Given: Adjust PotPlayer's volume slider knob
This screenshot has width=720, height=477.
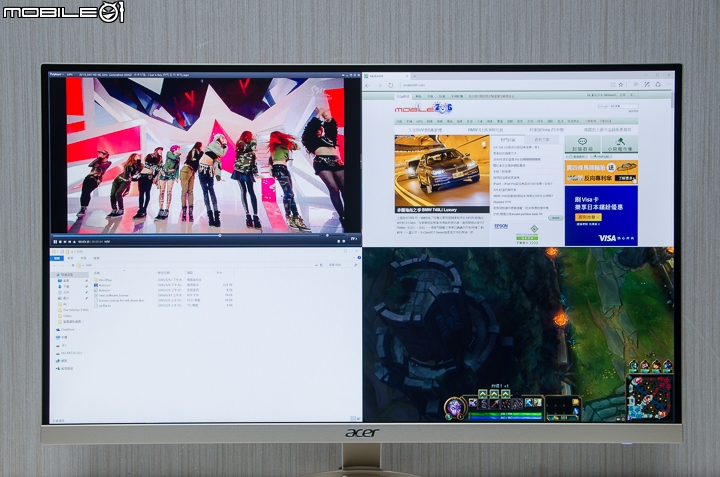Looking at the screenshot, I should point(327,236).
